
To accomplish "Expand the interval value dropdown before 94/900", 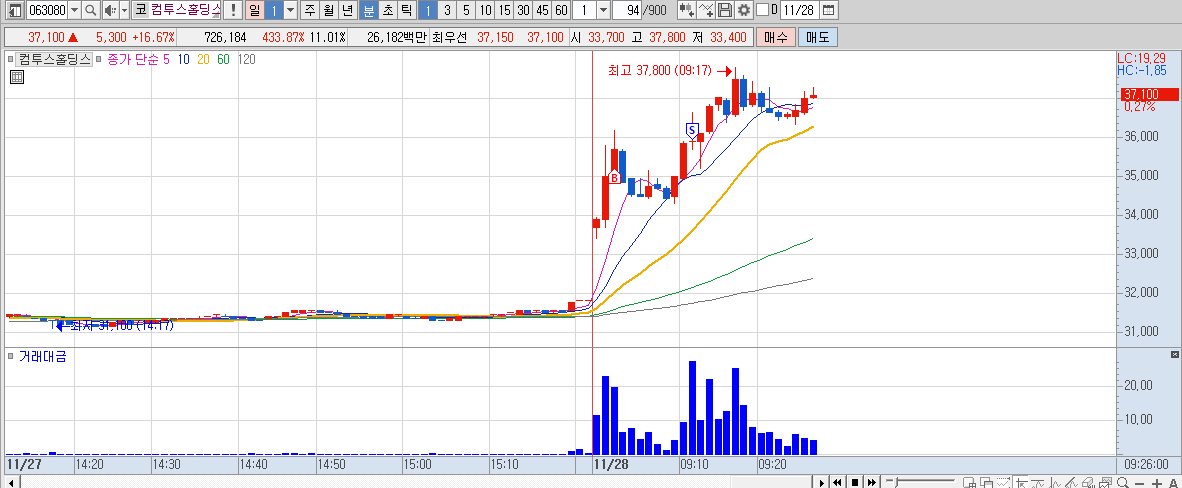I will [603, 10].
